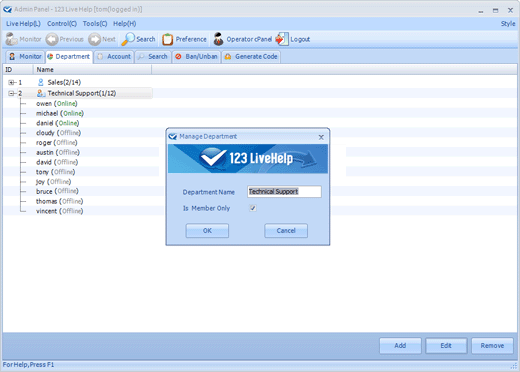Click the Account tab icon
This screenshot has width=520, height=372.
[x=100, y=57]
